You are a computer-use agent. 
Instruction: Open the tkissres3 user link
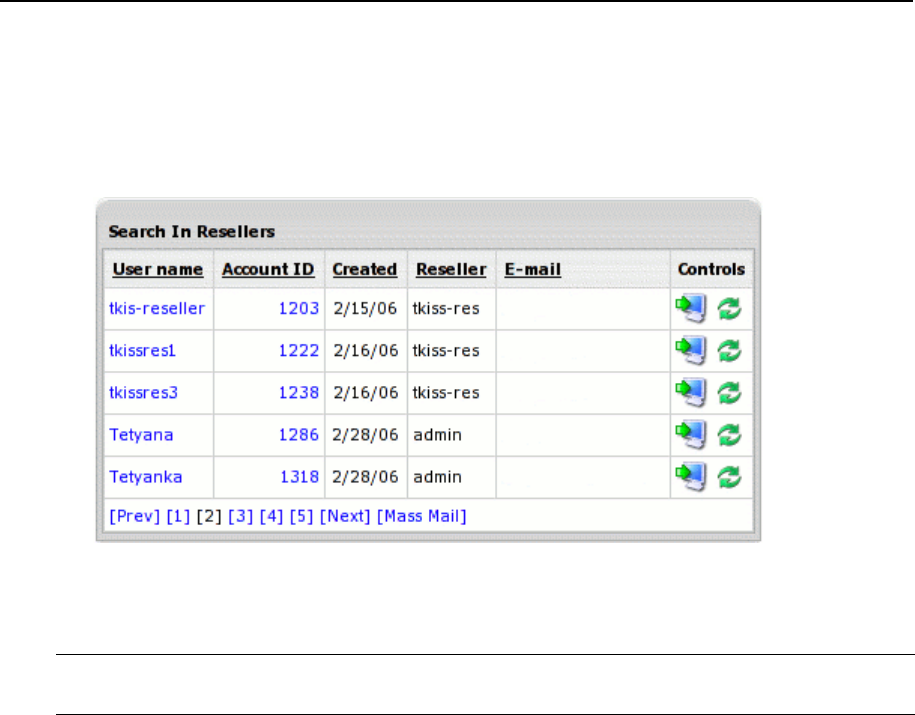coord(144,392)
